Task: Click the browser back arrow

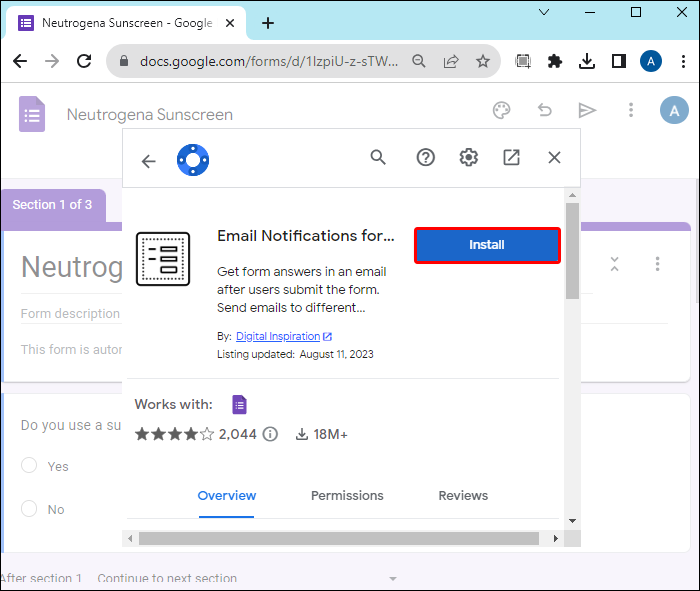Action: pyautogui.click(x=20, y=61)
